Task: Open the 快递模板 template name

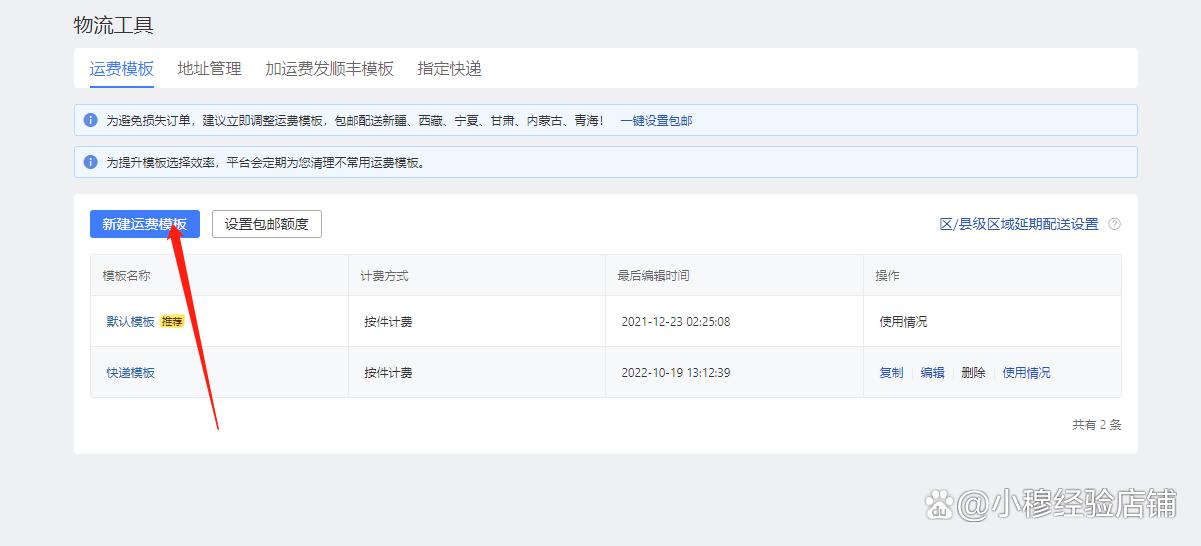Action: [131, 373]
